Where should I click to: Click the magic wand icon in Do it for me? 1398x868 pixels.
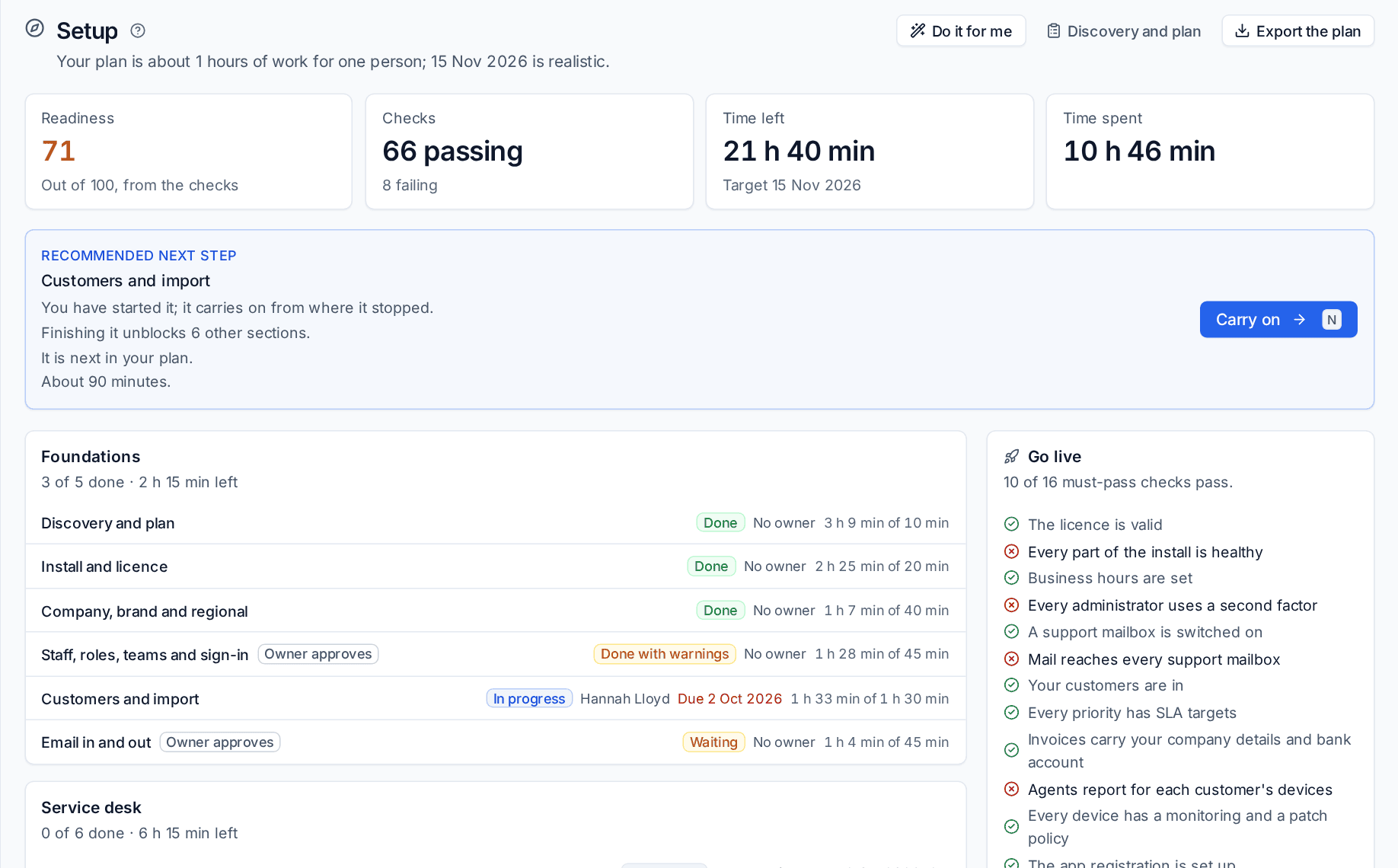pos(918,30)
